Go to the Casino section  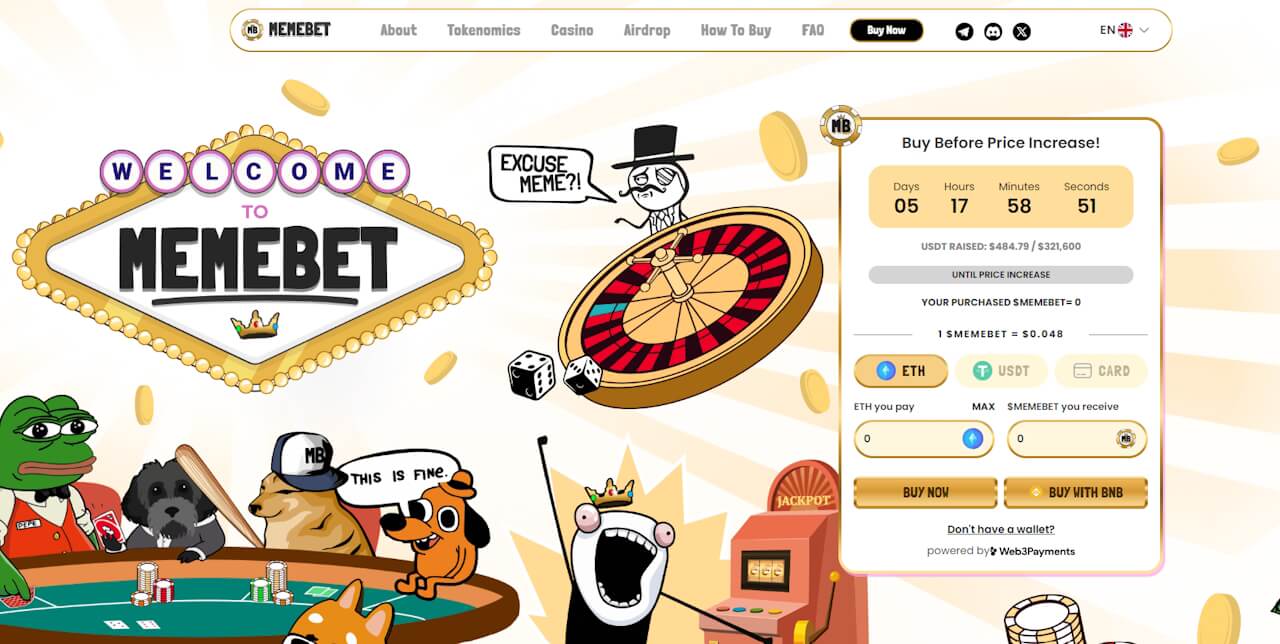click(x=572, y=30)
